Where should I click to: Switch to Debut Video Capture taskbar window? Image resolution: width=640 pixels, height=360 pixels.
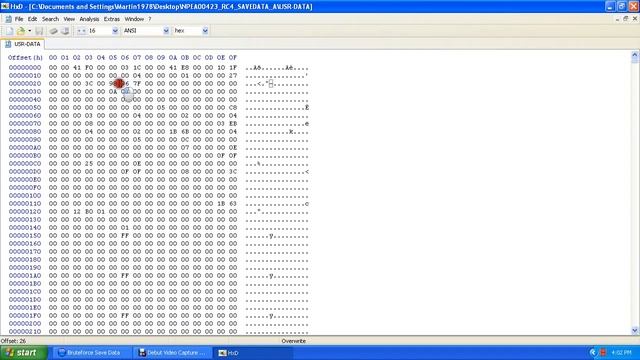(172, 353)
